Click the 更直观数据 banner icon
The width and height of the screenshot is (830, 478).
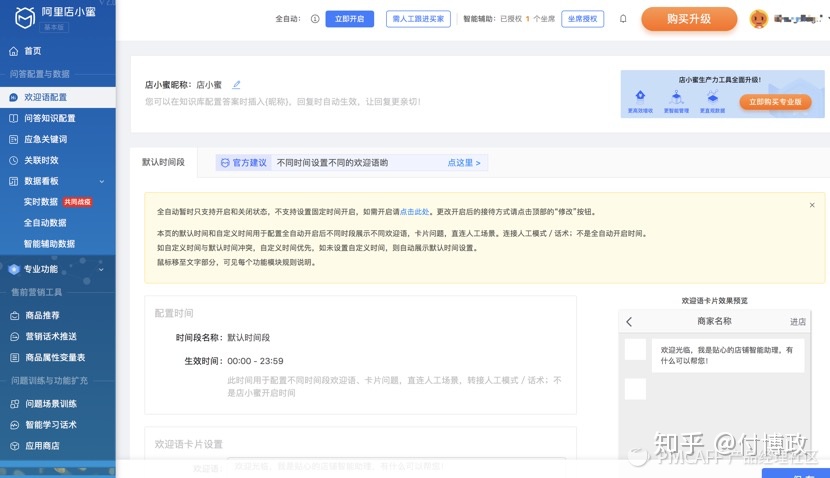tap(712, 96)
